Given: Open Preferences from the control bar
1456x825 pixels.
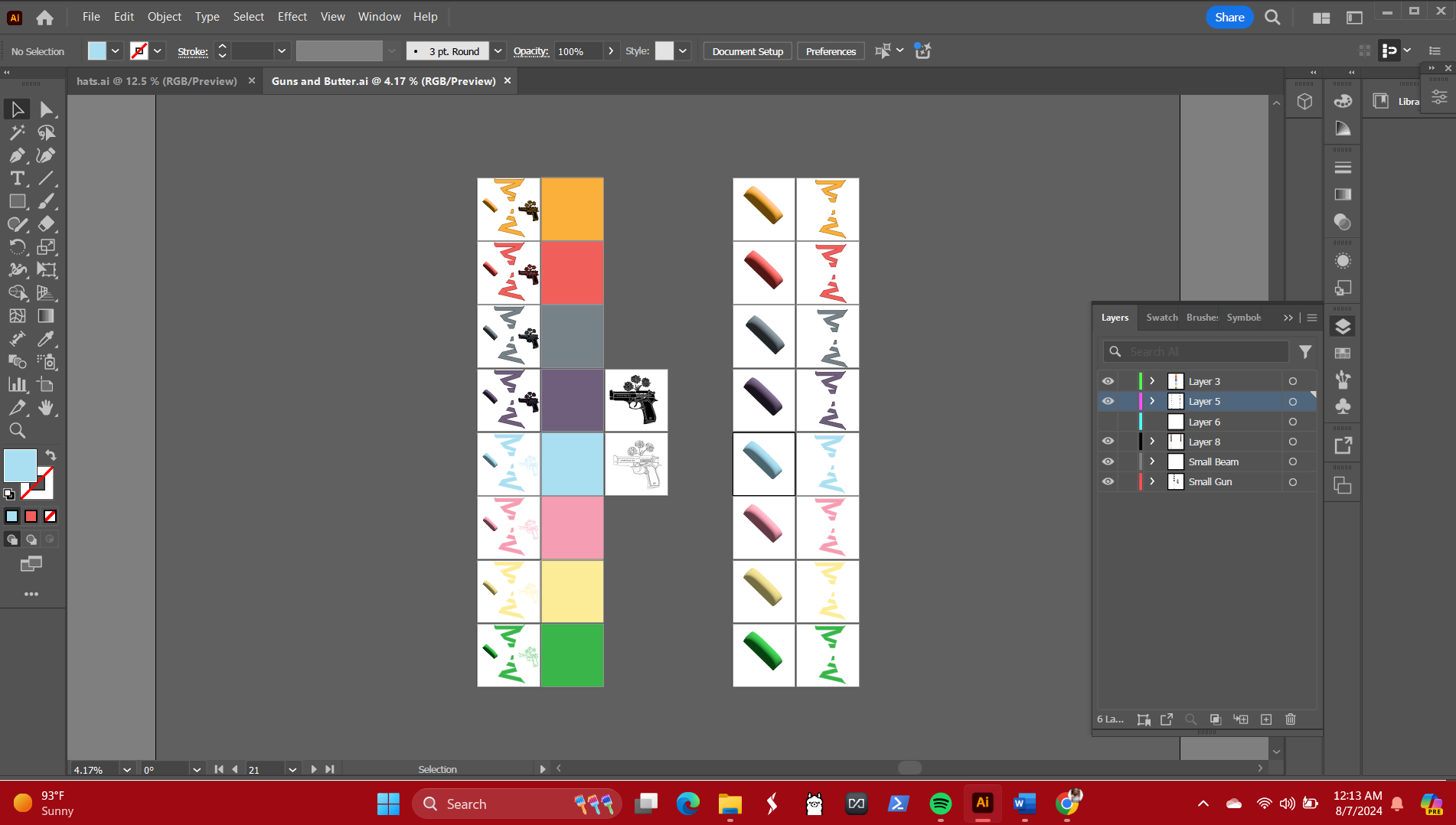Looking at the screenshot, I should [831, 51].
